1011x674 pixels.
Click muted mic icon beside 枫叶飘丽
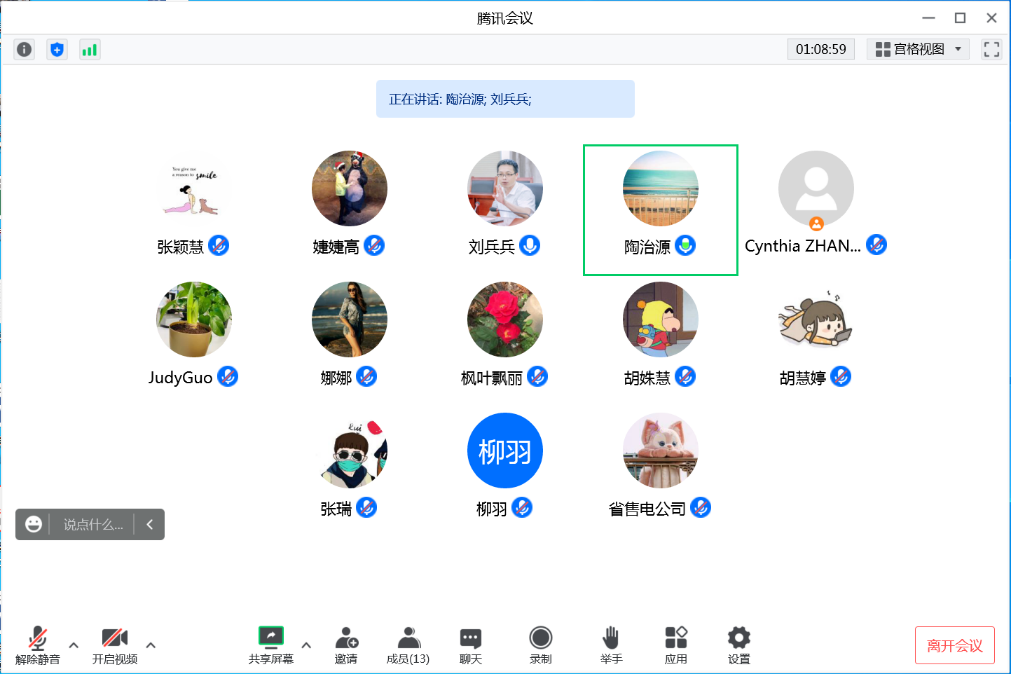537,377
